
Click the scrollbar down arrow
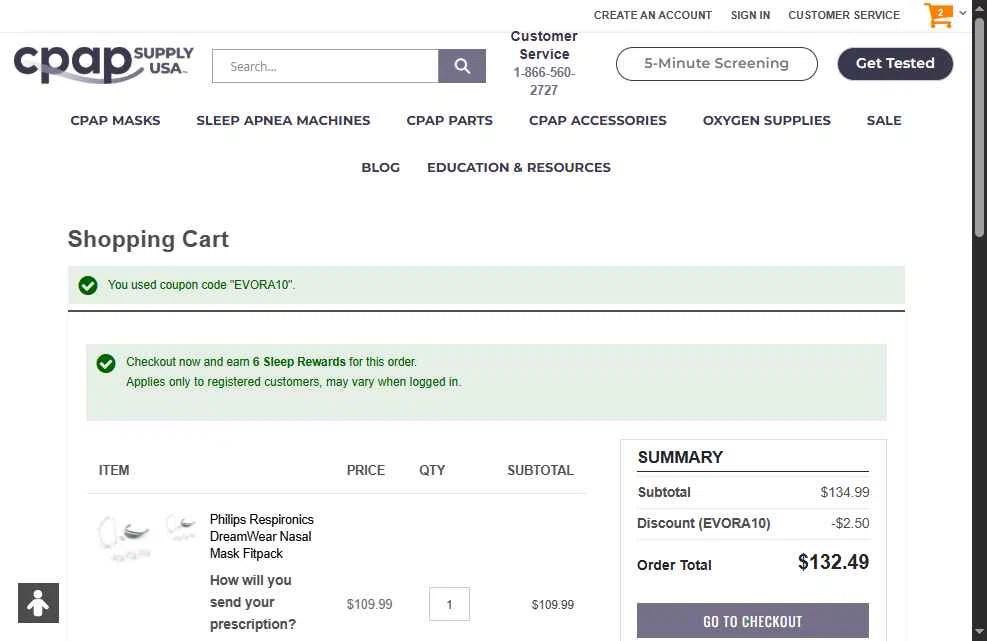(x=979, y=632)
